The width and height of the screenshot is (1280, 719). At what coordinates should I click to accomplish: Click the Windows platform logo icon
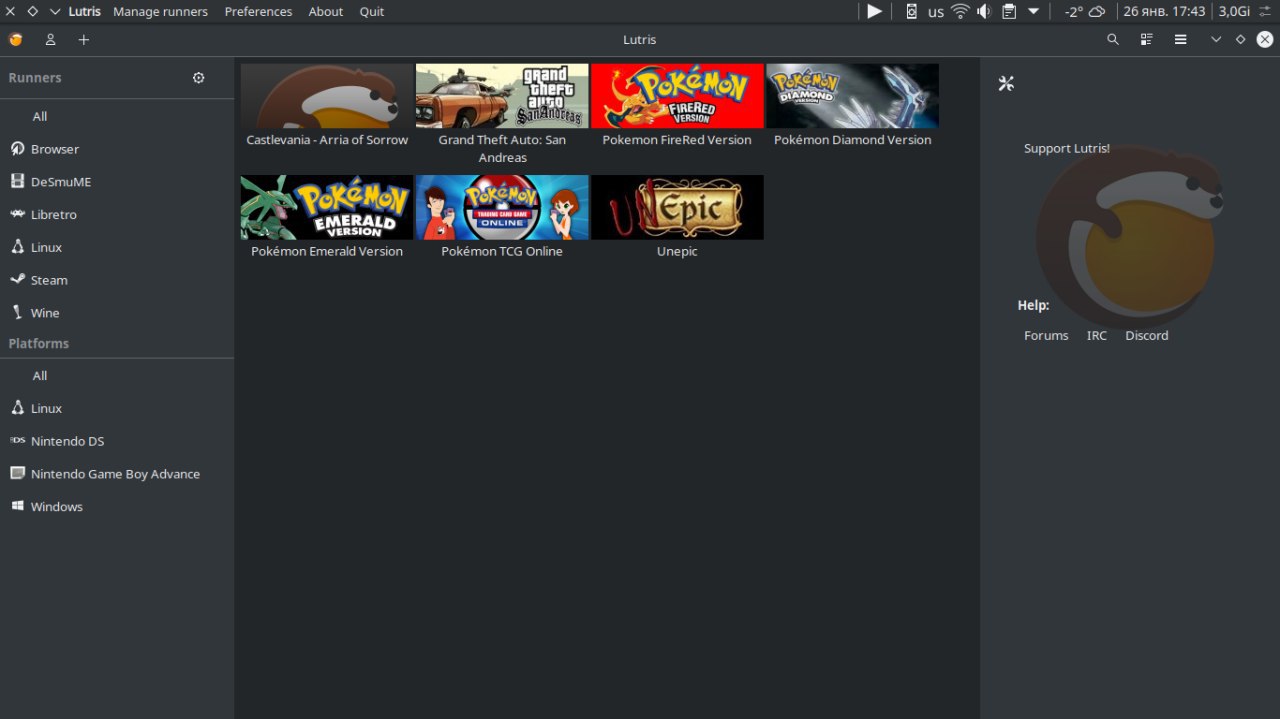tap(17, 507)
